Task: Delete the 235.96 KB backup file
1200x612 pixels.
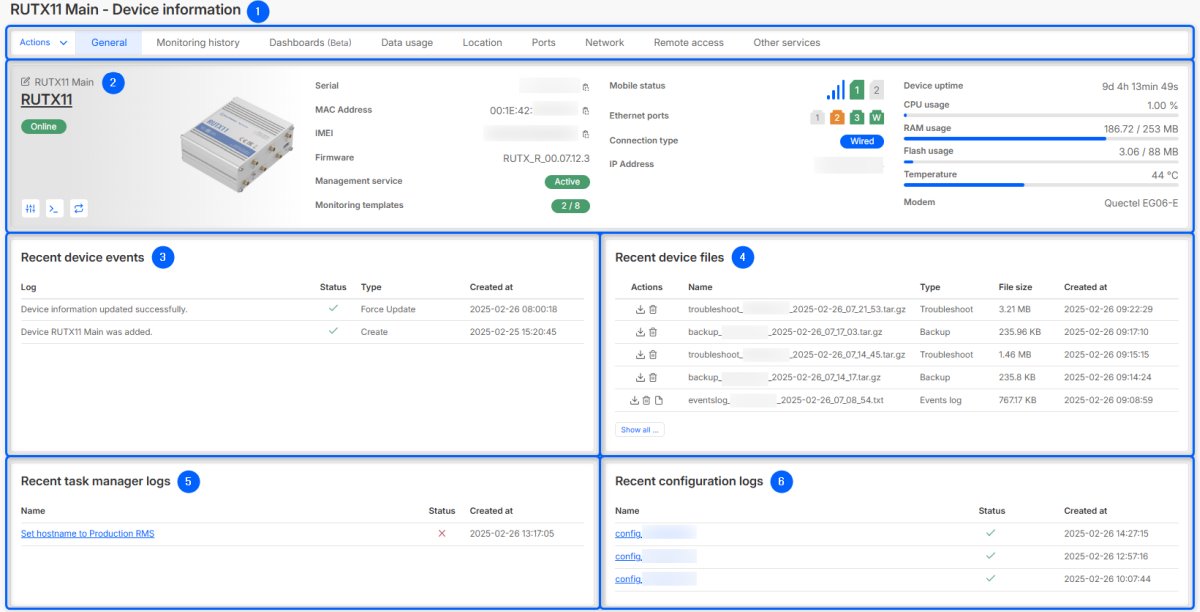Action: tap(653, 332)
